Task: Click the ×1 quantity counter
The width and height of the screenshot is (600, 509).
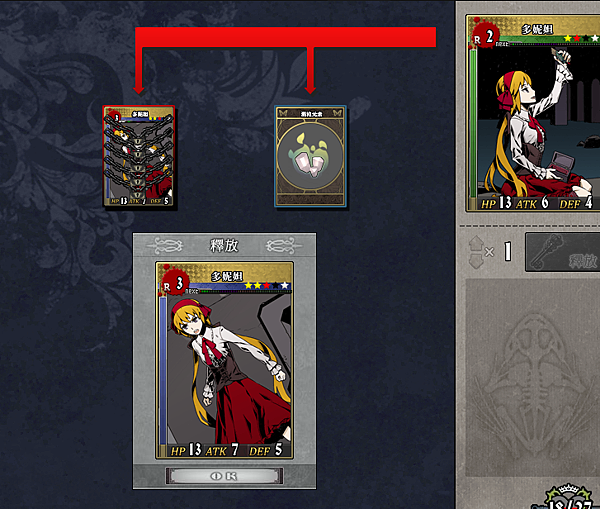Action: point(498,252)
